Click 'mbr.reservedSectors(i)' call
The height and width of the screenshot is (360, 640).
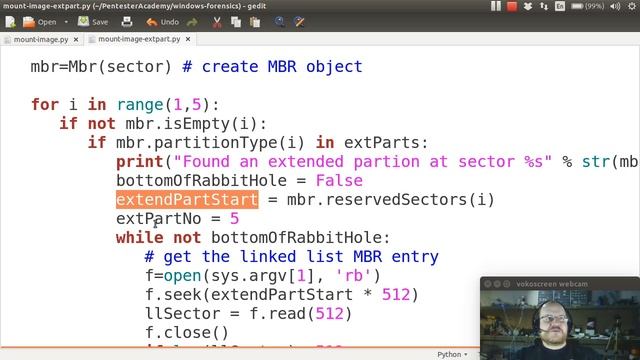[391, 200]
